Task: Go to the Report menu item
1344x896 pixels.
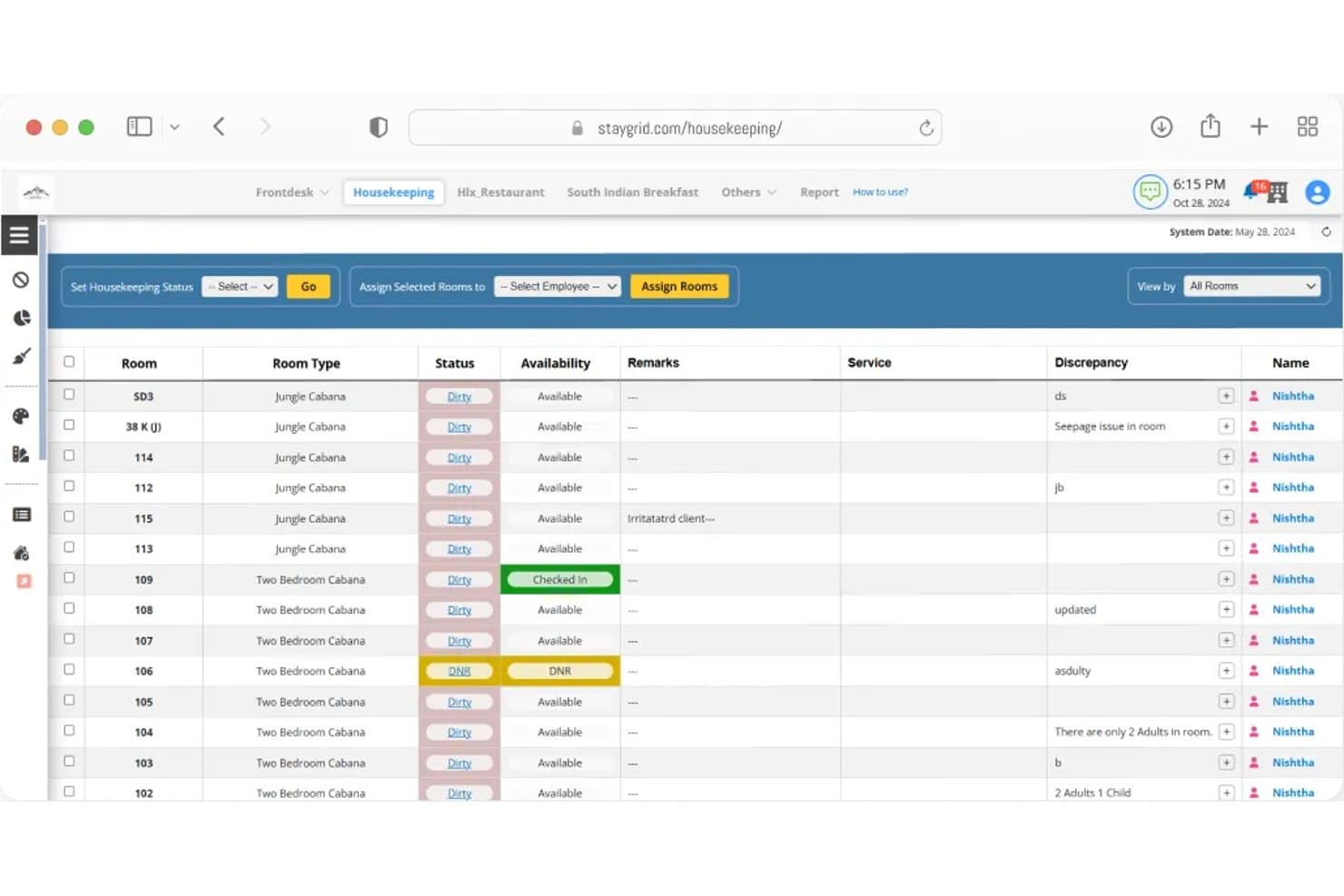Action: 819,192
